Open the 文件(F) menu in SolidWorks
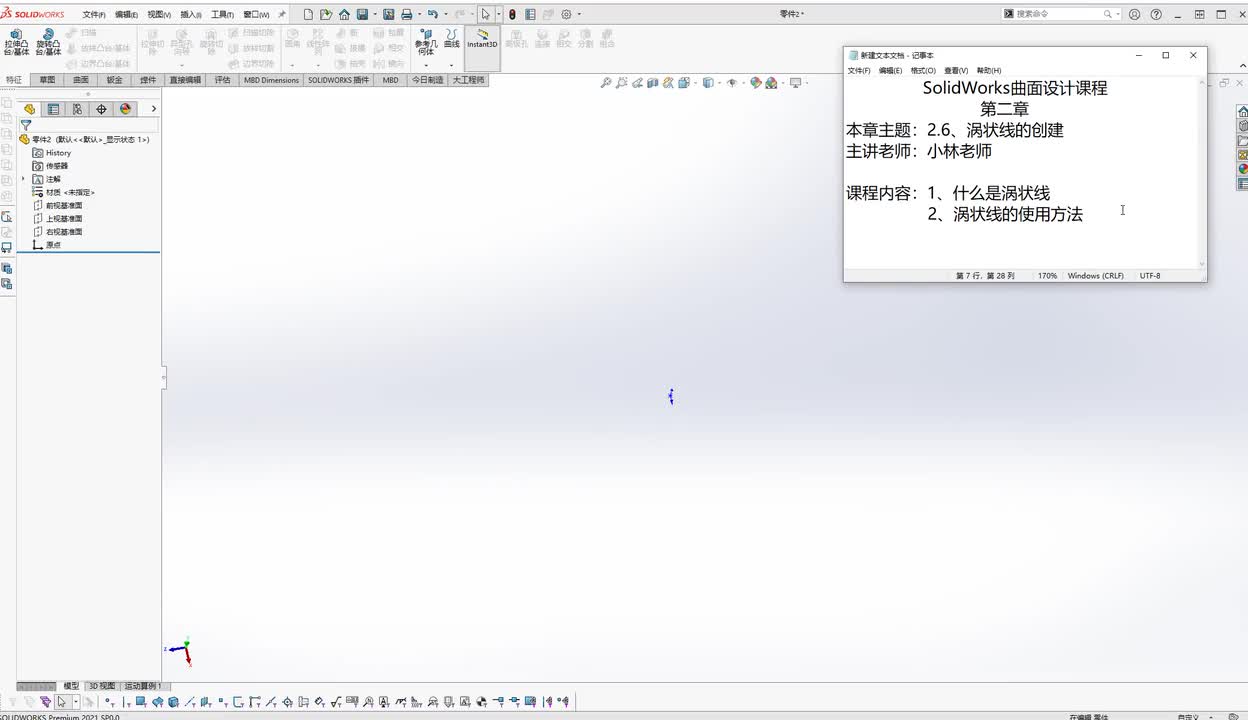1248x720 pixels. click(x=94, y=15)
